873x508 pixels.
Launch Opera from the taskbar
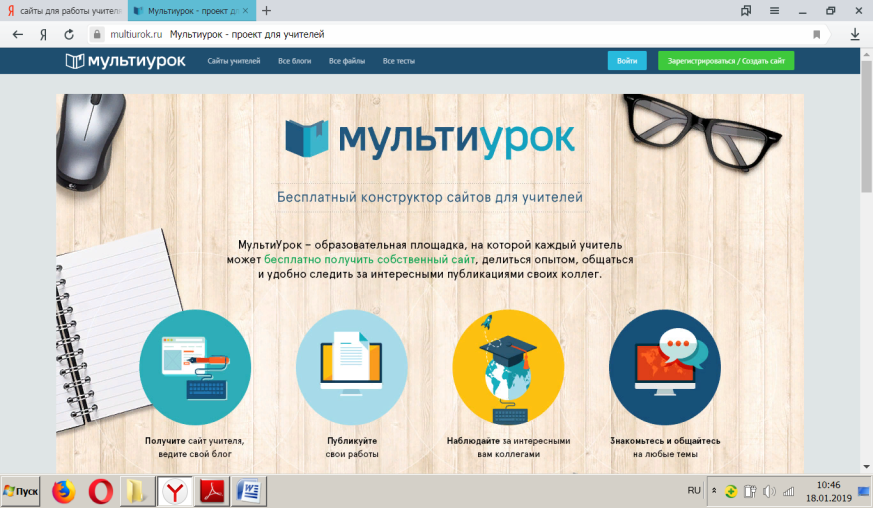coord(101,492)
